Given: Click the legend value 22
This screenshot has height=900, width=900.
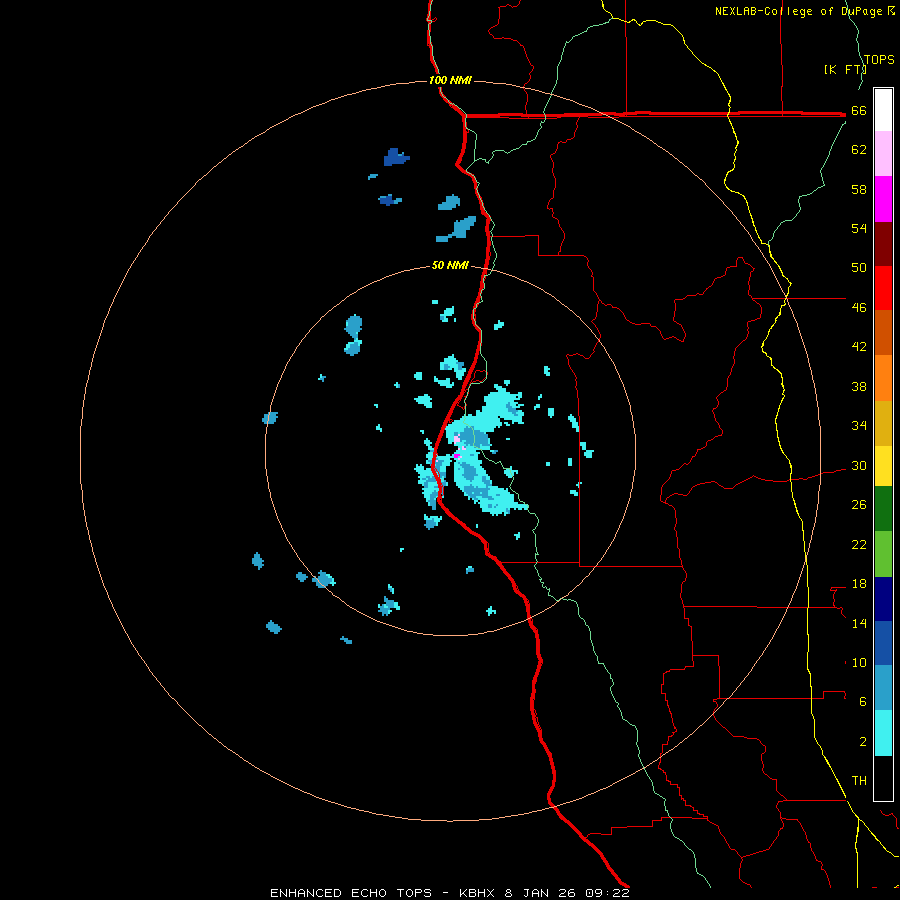Looking at the screenshot, I should [x=859, y=544].
